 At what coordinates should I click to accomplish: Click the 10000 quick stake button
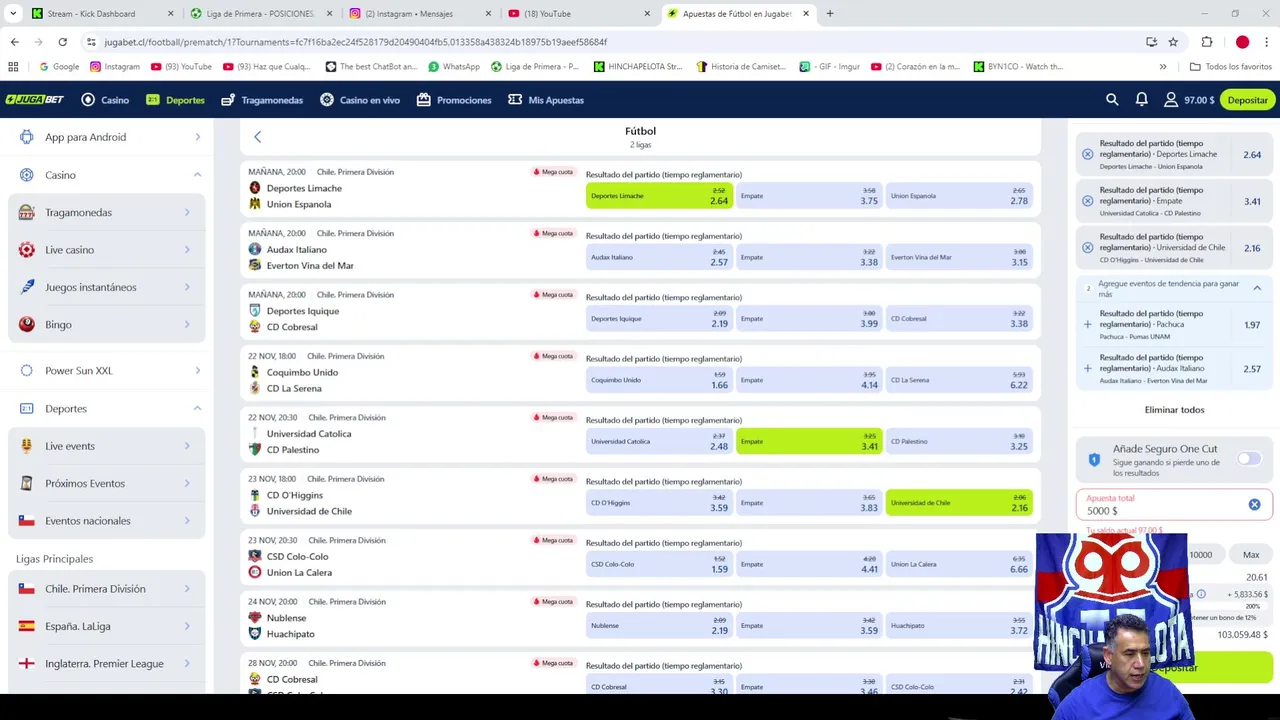1201,555
